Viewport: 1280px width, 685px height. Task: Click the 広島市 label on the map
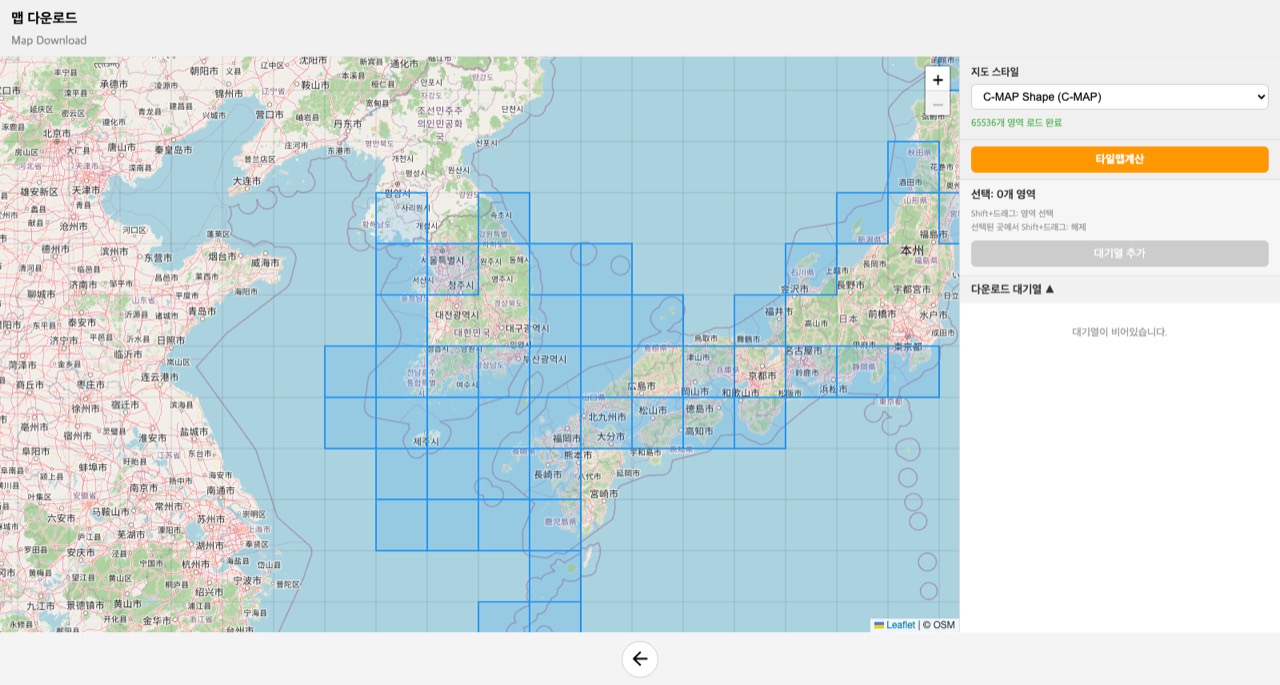[641, 386]
